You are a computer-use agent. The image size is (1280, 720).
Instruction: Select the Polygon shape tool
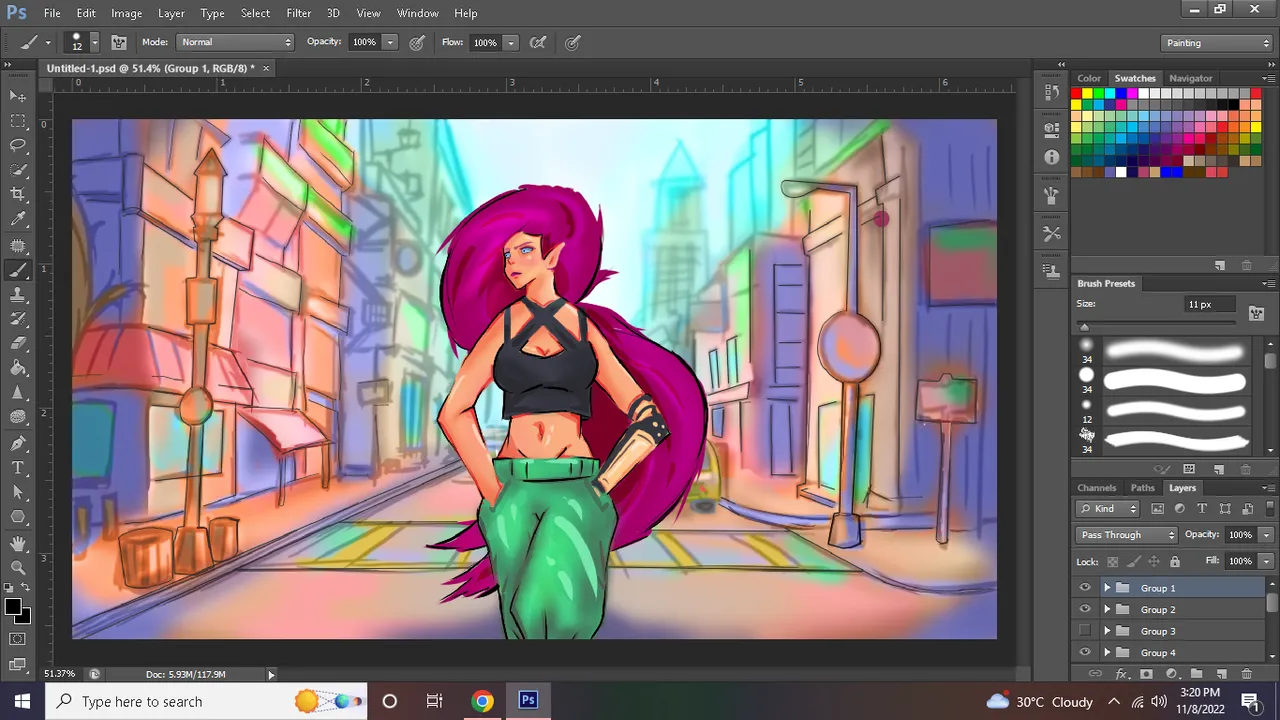(18, 517)
